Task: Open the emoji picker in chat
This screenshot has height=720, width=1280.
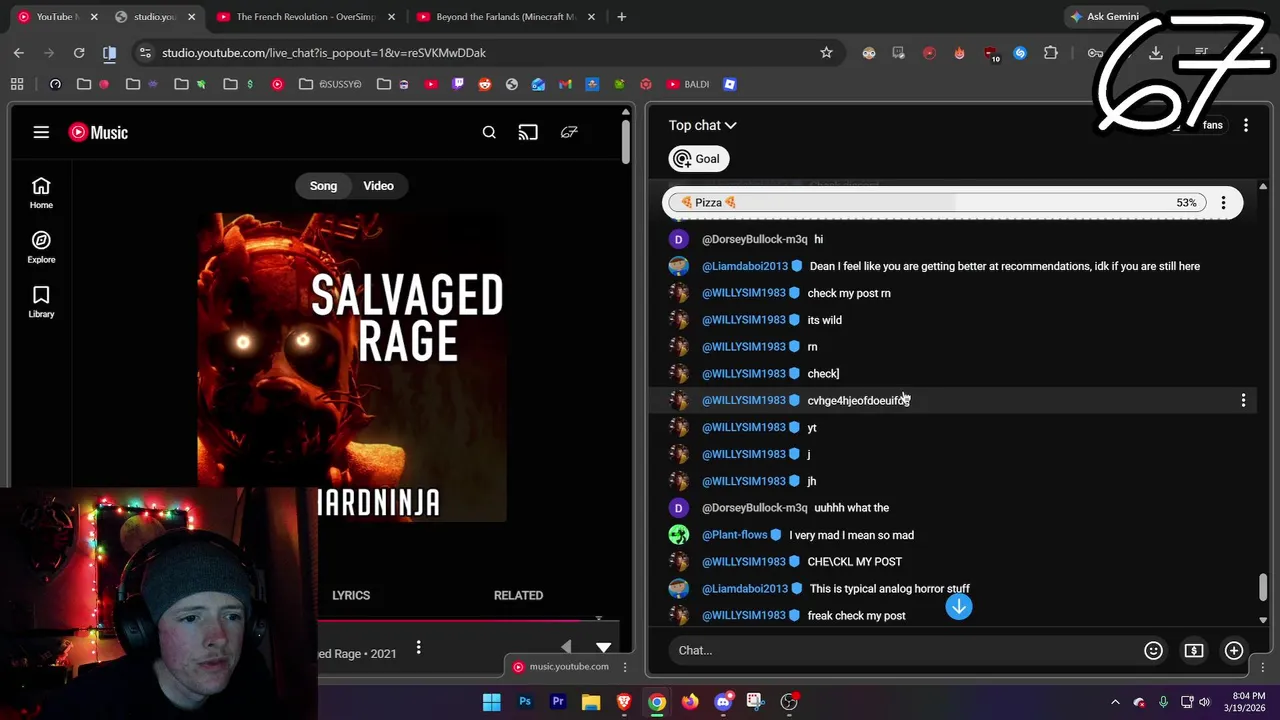Action: (x=1153, y=650)
